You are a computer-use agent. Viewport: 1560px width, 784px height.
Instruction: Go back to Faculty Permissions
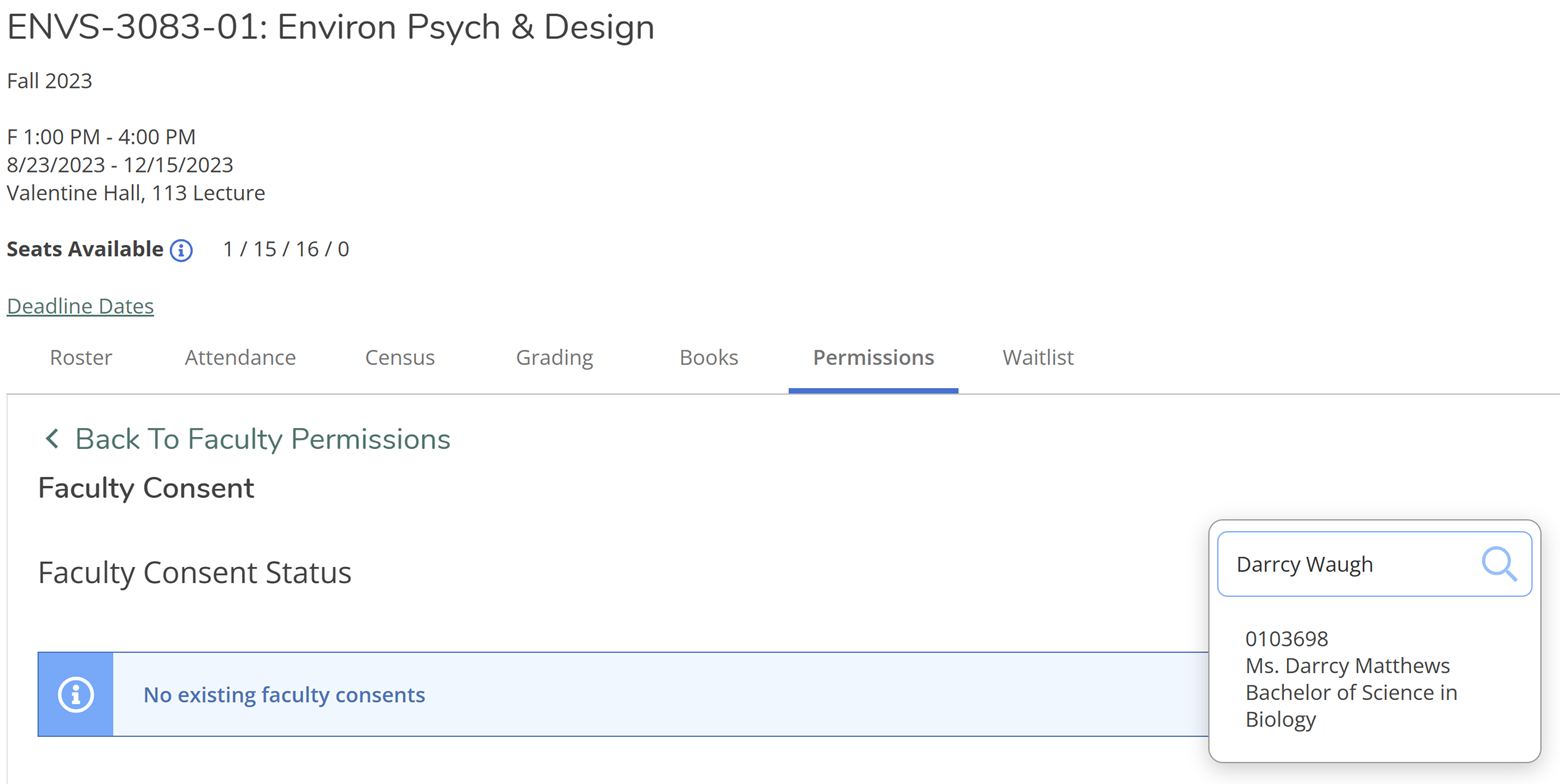(x=262, y=439)
